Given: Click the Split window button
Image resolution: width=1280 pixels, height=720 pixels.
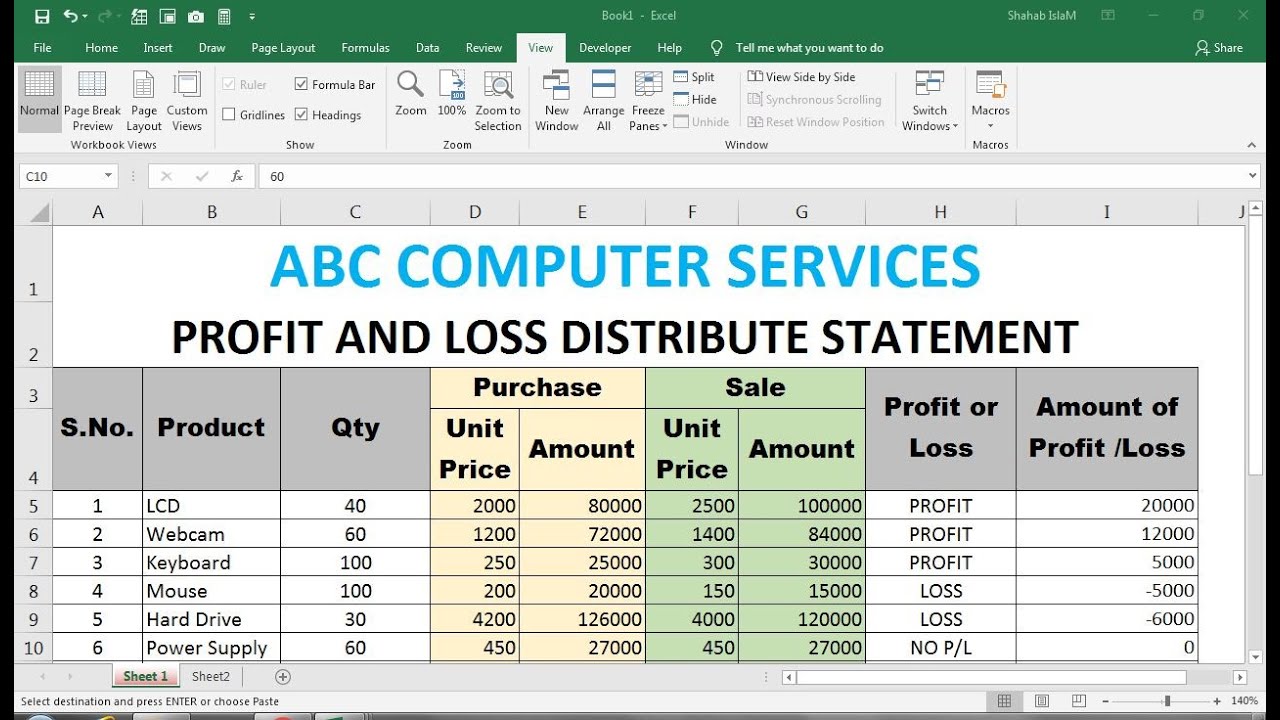Looking at the screenshot, I should (x=694, y=77).
